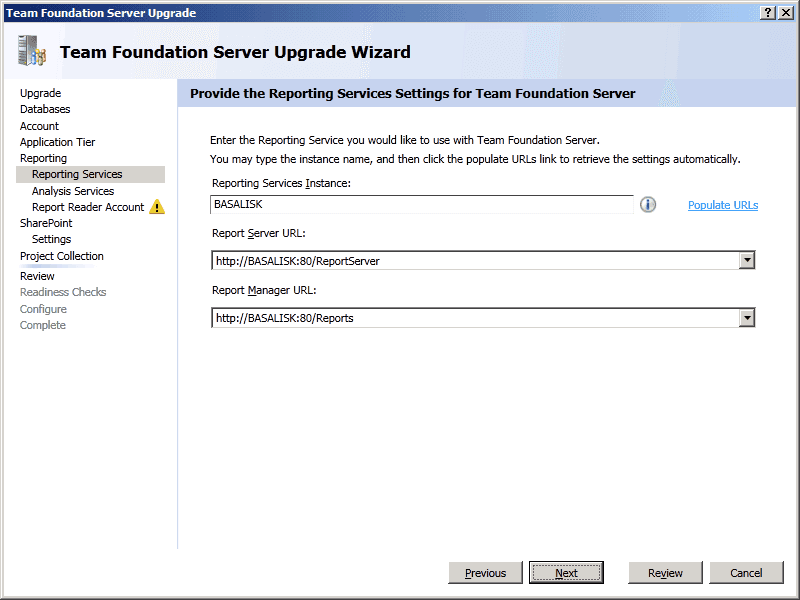Go to the Account step
This screenshot has height=600, width=800.
[x=40, y=126]
